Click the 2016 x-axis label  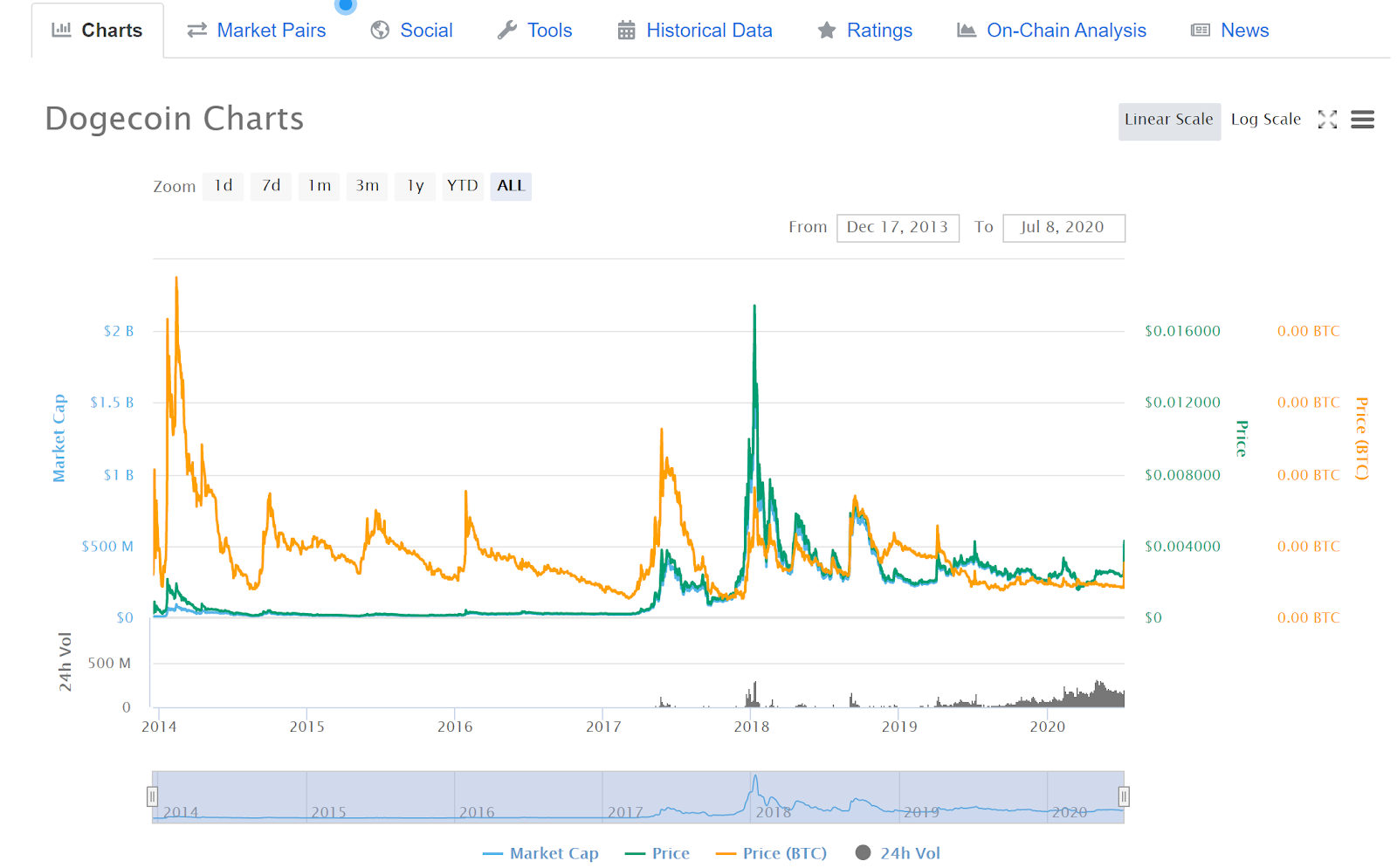[x=455, y=727]
